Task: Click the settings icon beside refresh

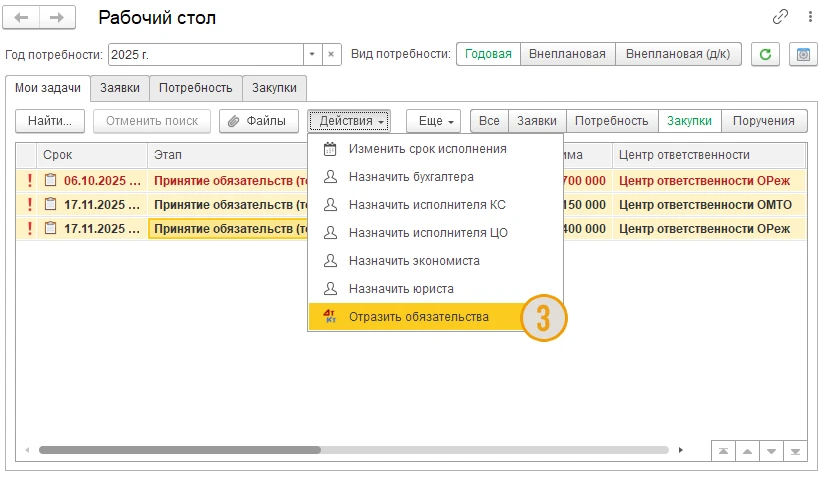Action: coord(803,54)
